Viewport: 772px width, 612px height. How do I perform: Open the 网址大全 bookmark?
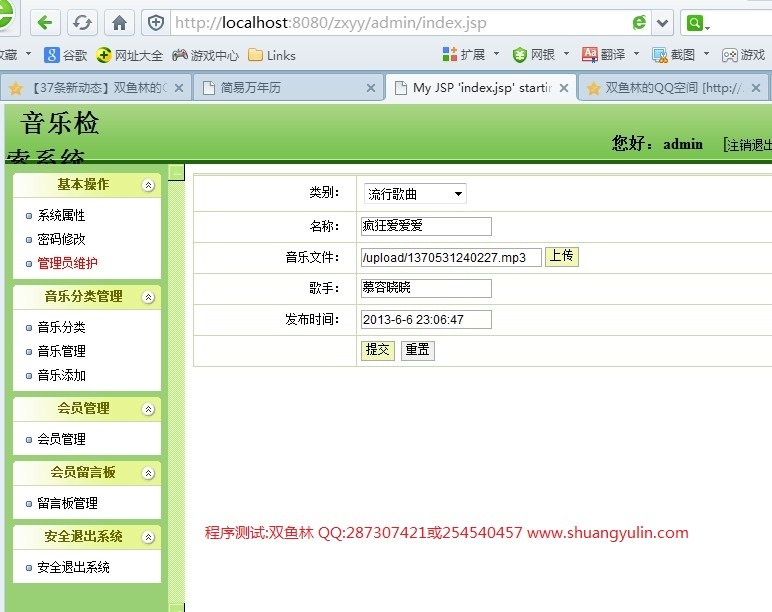[129, 55]
